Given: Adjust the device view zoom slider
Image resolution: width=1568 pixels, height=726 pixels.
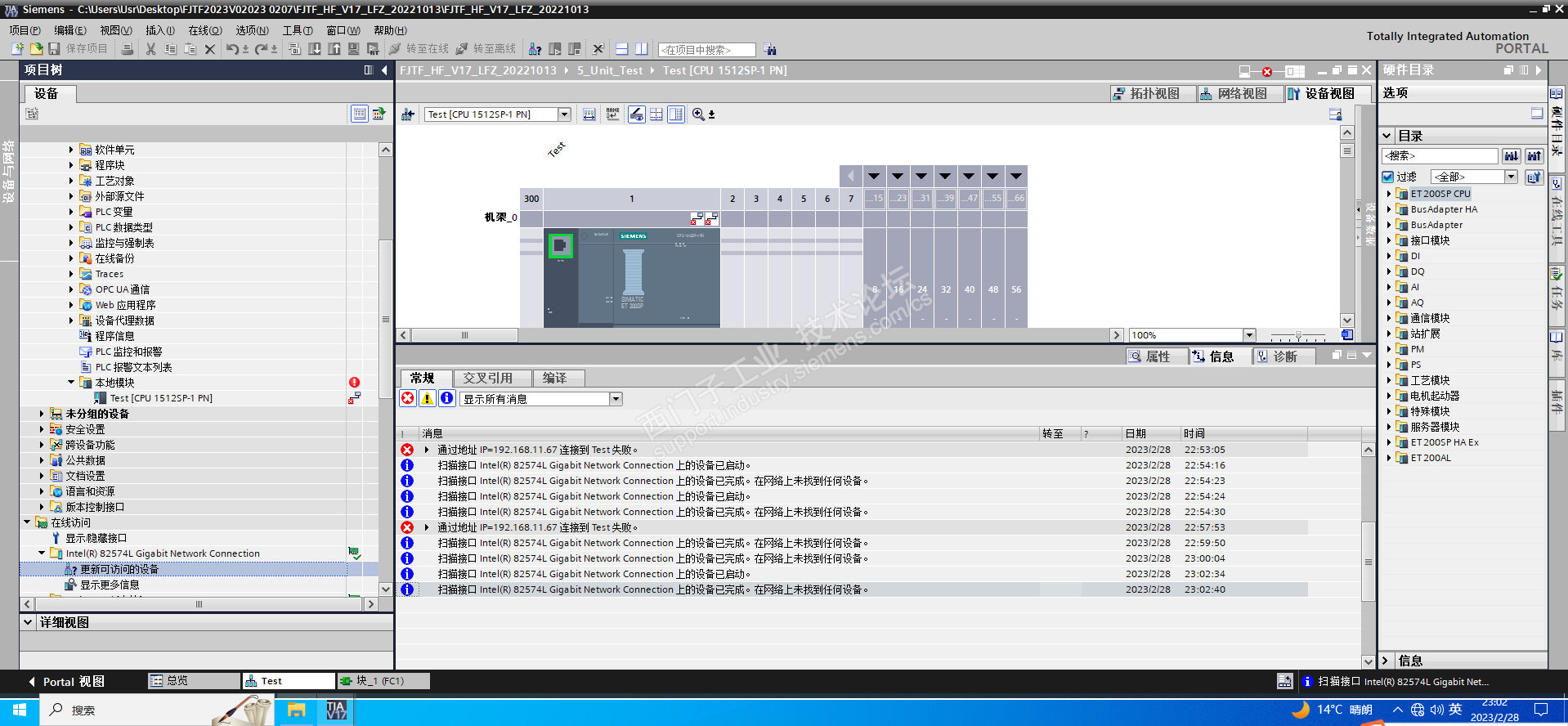Looking at the screenshot, I should (1298, 336).
